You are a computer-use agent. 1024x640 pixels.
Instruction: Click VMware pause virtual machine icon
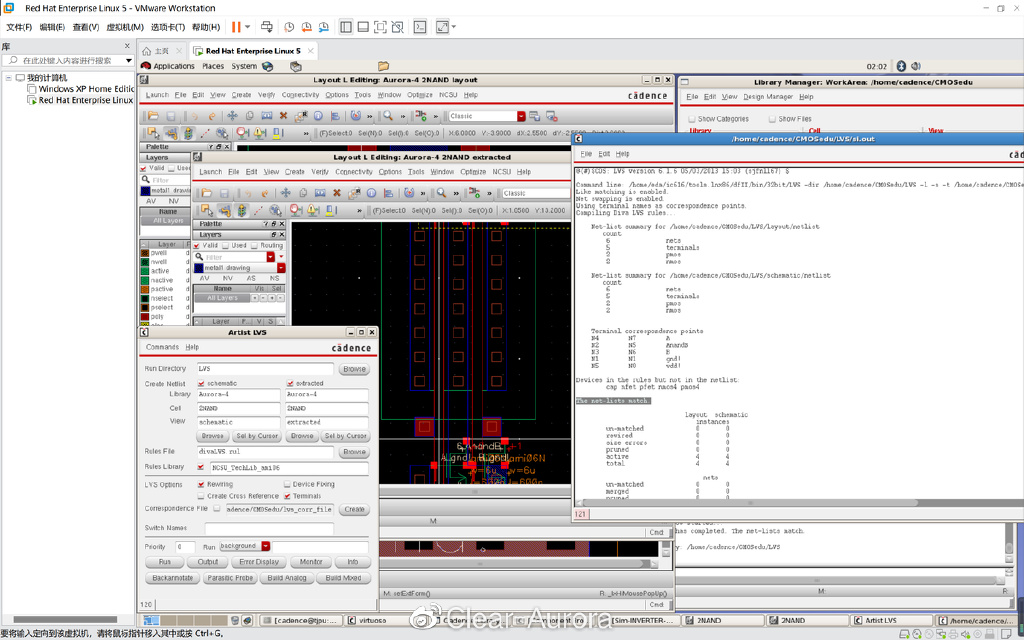click(237, 27)
